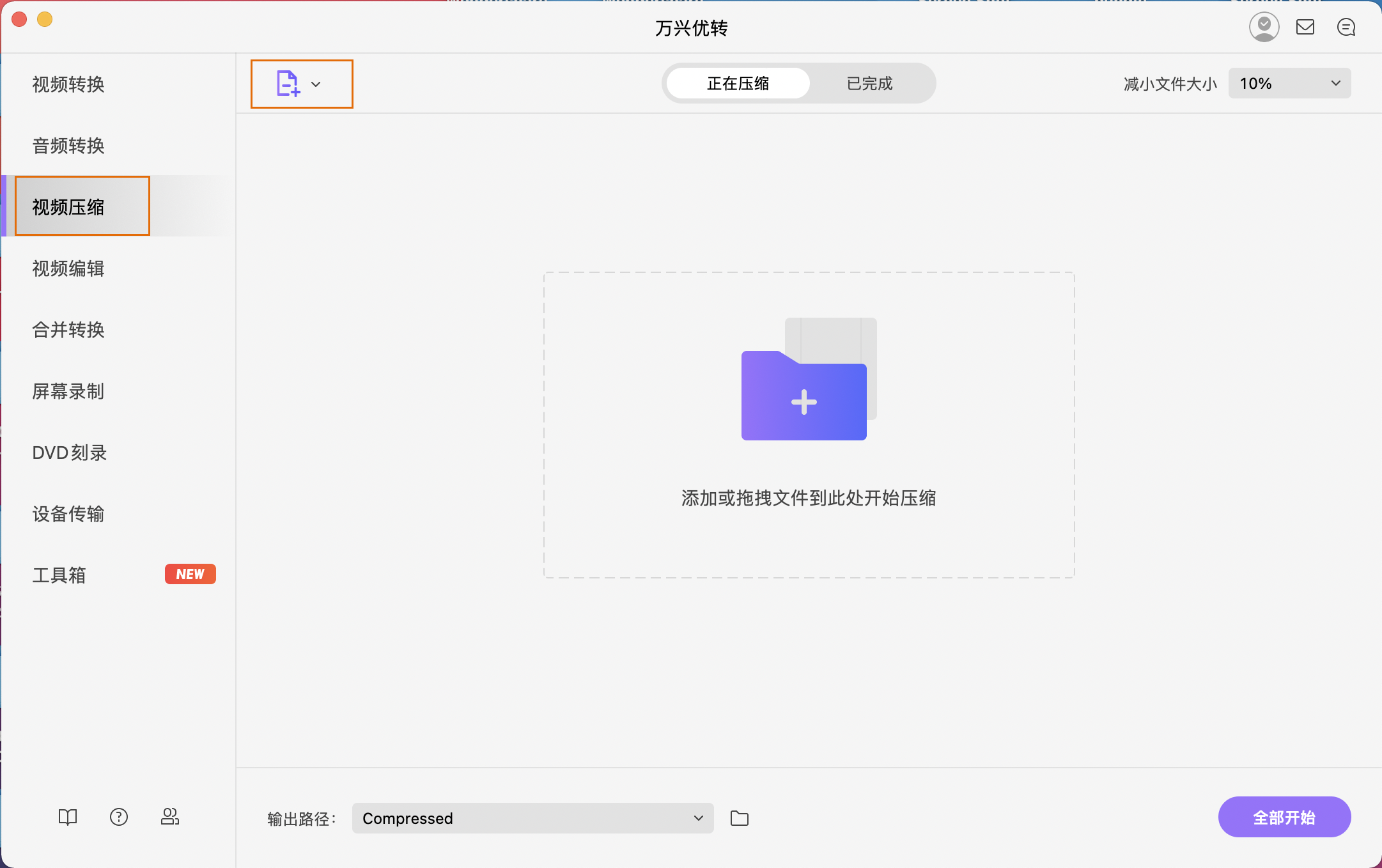Image resolution: width=1382 pixels, height=868 pixels.
Task: Select the 正在压缩 tab
Action: pyautogui.click(x=738, y=83)
